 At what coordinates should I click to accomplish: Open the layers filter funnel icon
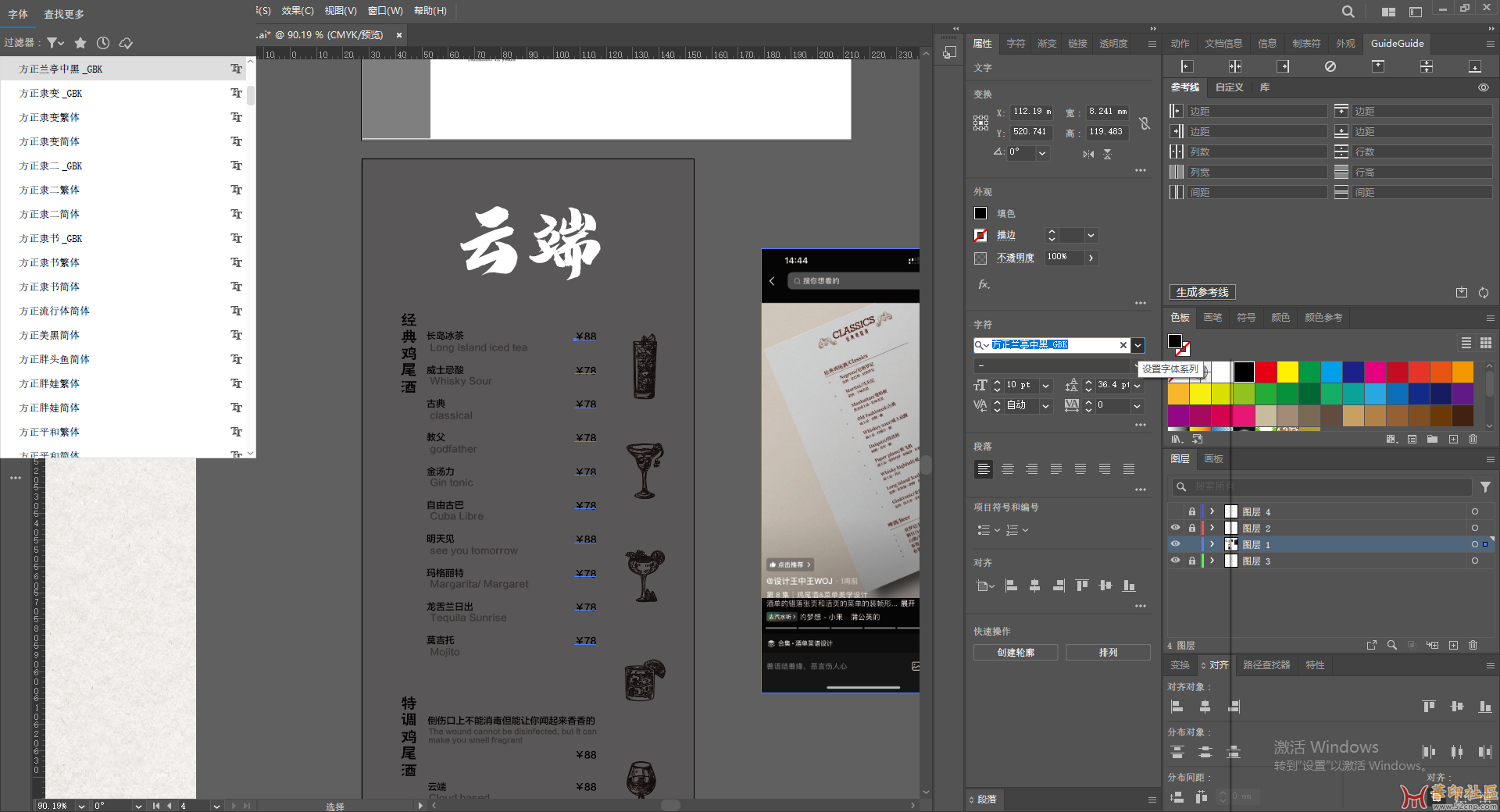[1485, 487]
